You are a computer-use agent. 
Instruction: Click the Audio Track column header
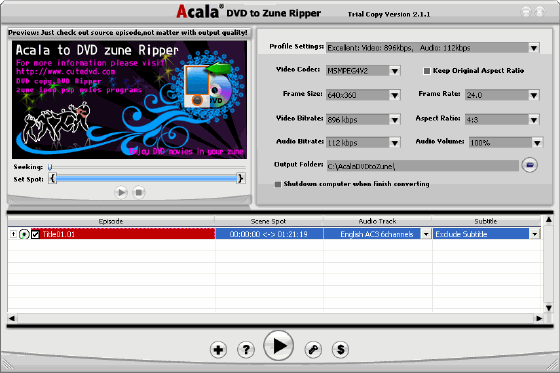pos(378,221)
